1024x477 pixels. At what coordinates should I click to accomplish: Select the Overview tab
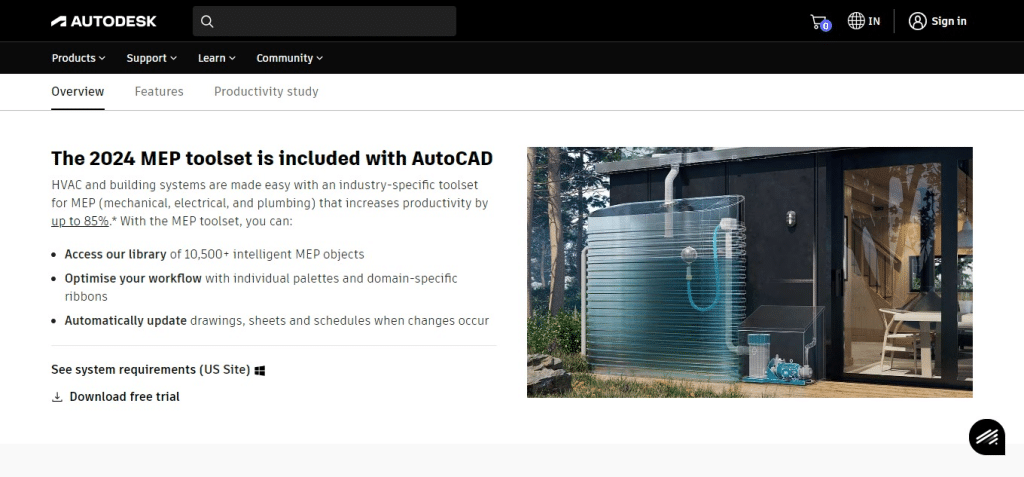pyautogui.click(x=78, y=91)
